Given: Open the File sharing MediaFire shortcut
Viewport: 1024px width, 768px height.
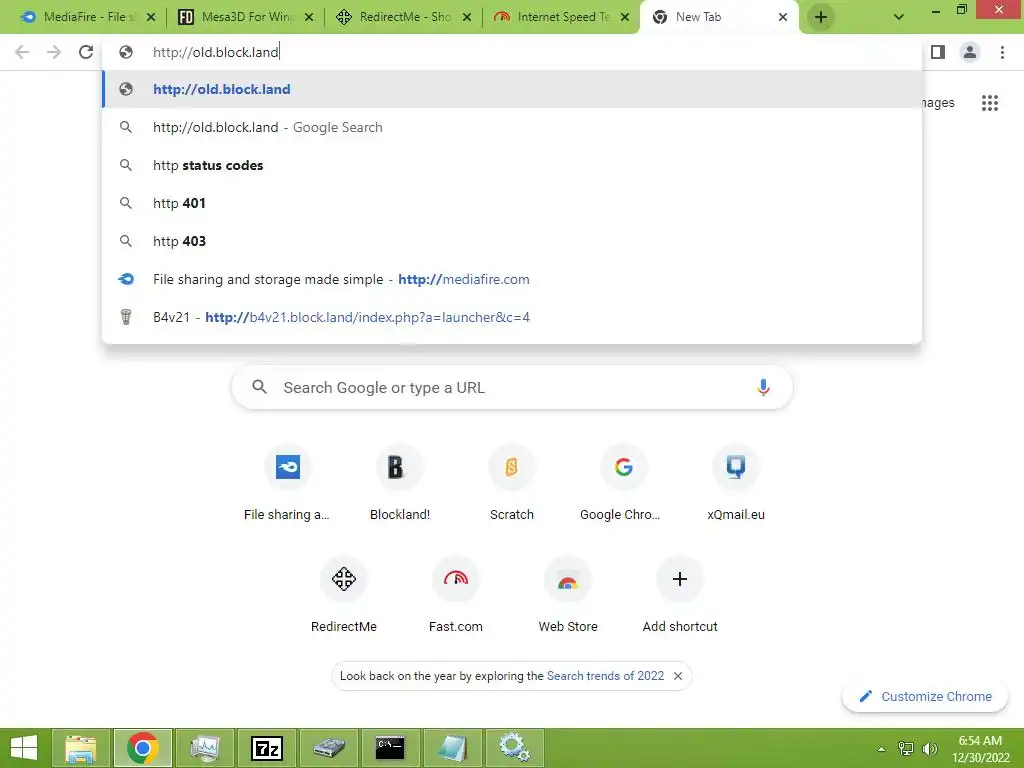Looking at the screenshot, I should [x=287, y=483].
